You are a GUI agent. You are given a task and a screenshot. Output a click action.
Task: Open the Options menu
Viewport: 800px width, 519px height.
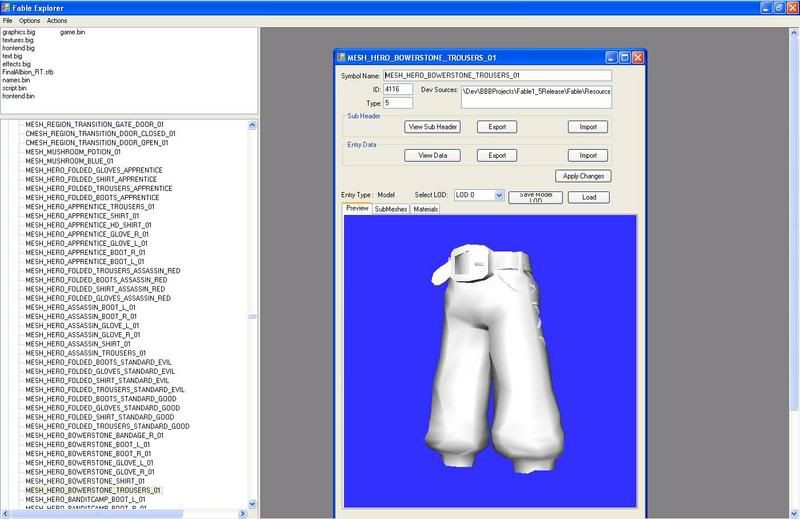tap(30, 21)
